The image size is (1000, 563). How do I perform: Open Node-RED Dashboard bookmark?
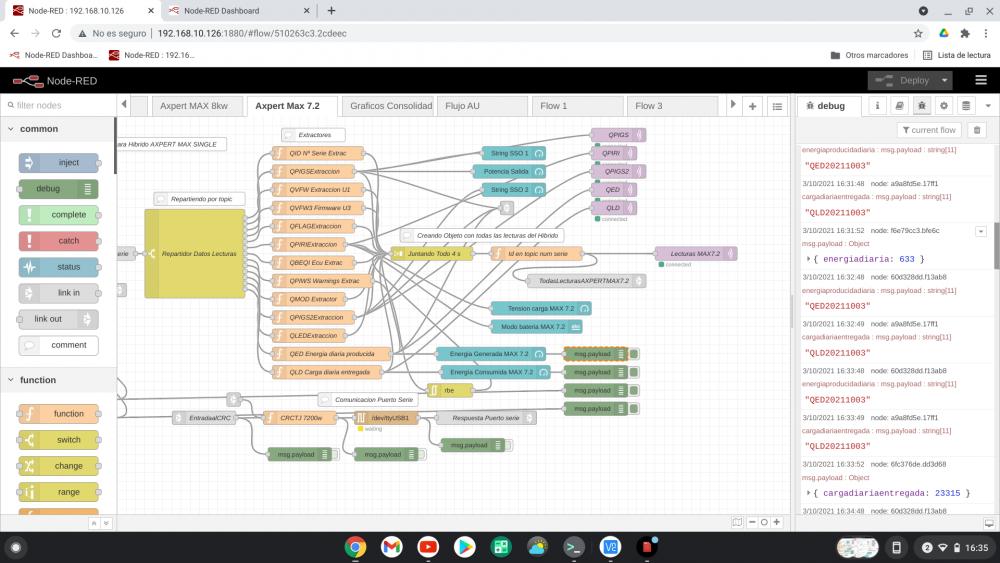pyautogui.click(x=54, y=55)
